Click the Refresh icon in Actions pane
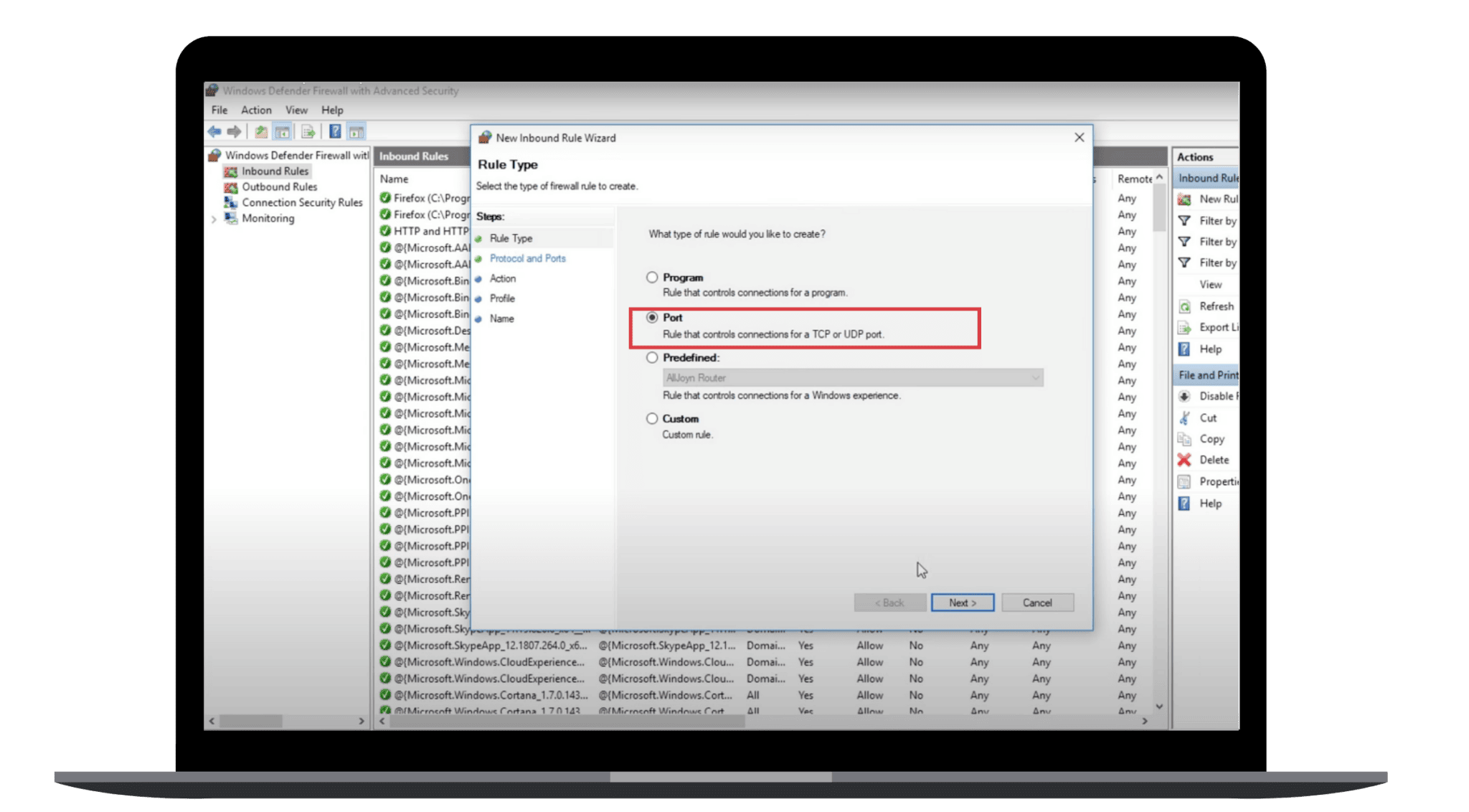 [x=1184, y=306]
